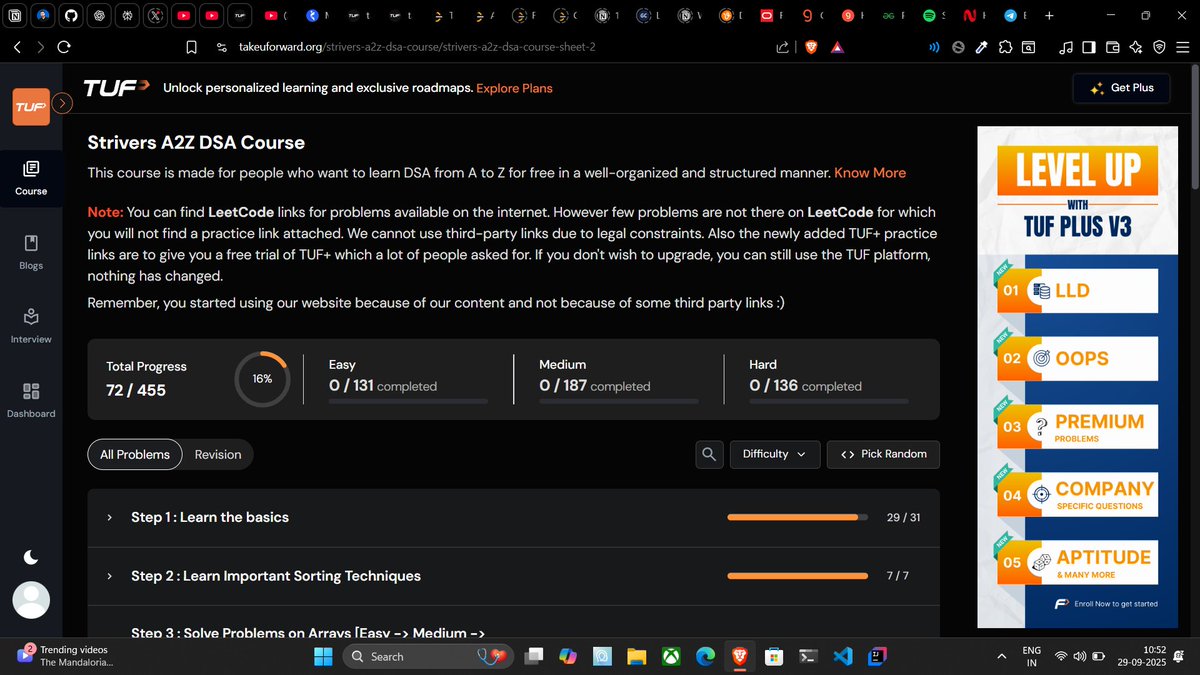Open the Xbox app from taskbar

point(673,656)
